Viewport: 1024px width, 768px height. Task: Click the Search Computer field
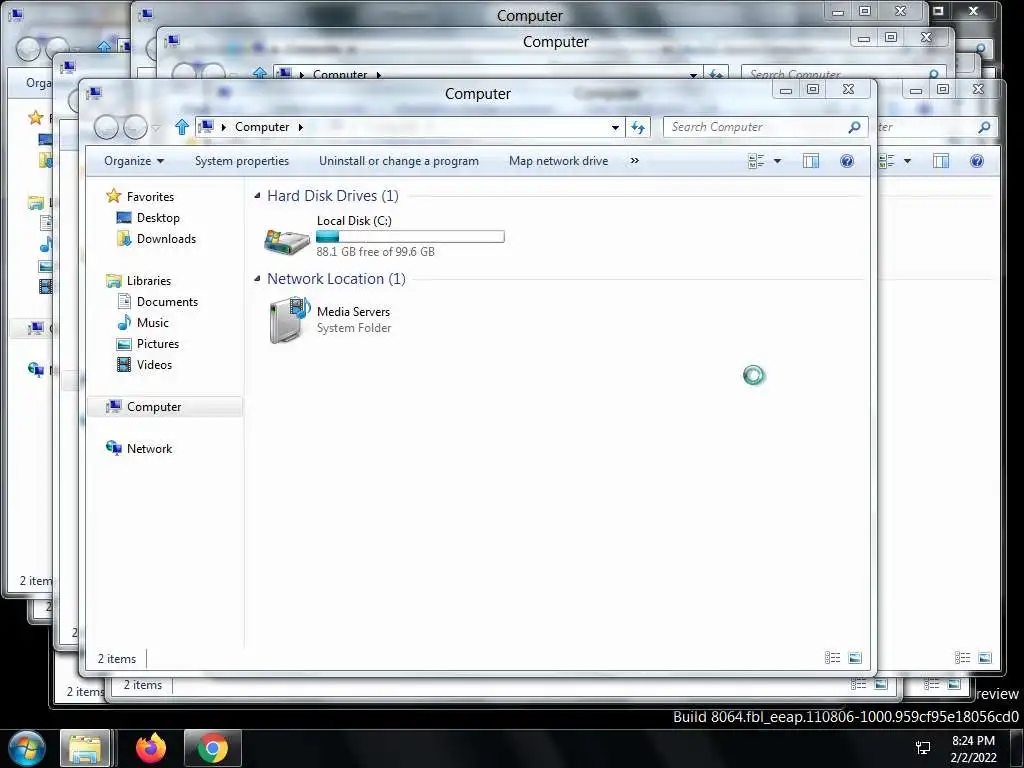[765, 127]
